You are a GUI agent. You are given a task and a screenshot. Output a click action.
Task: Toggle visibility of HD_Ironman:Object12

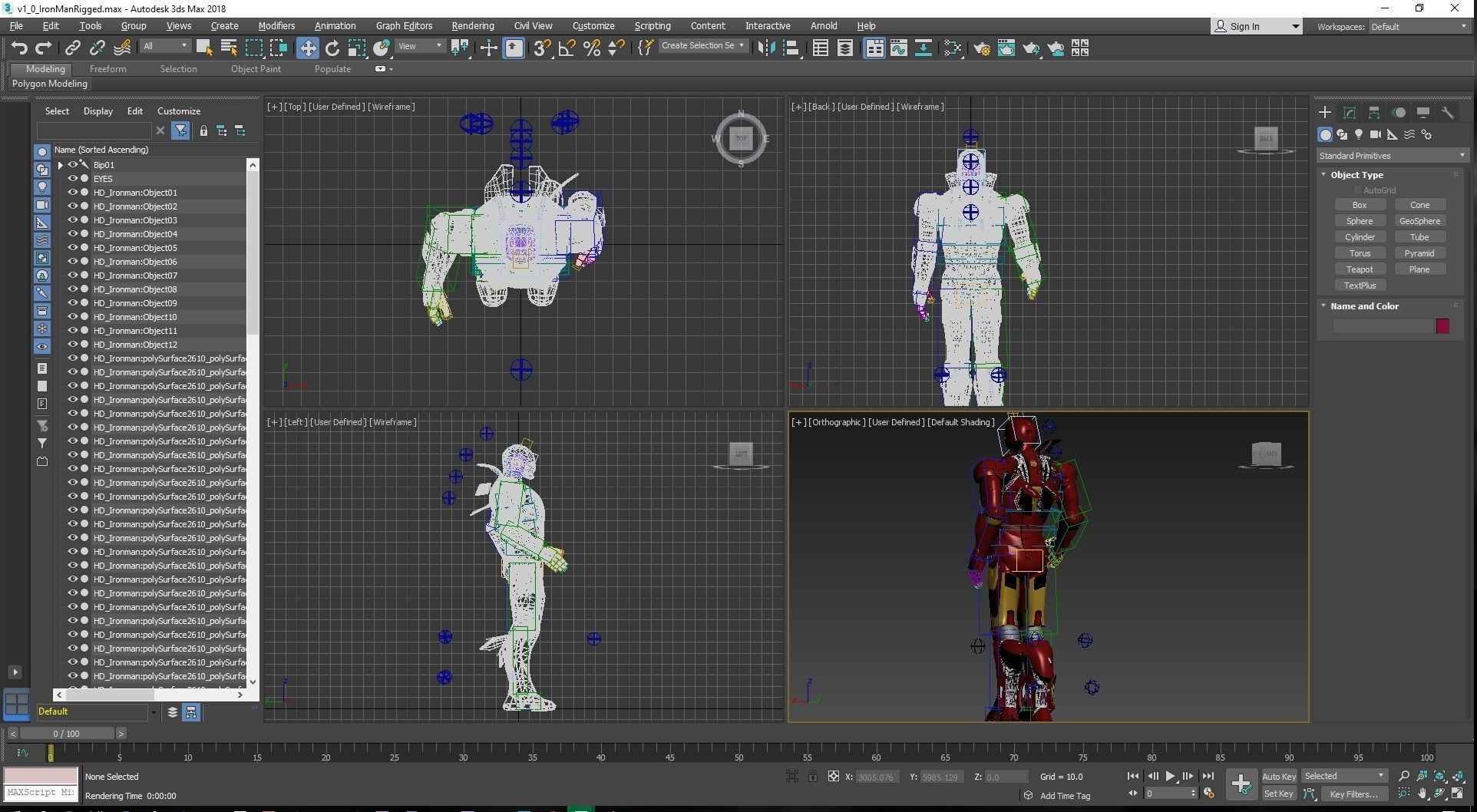tap(72, 344)
